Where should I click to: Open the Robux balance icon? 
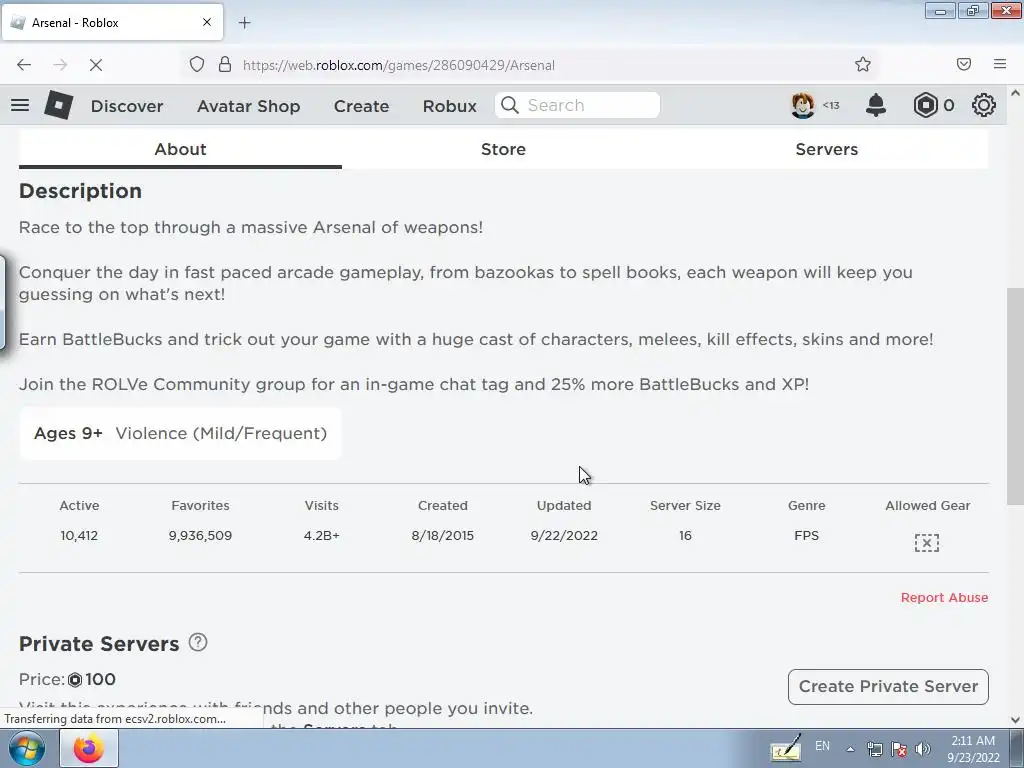click(925, 105)
